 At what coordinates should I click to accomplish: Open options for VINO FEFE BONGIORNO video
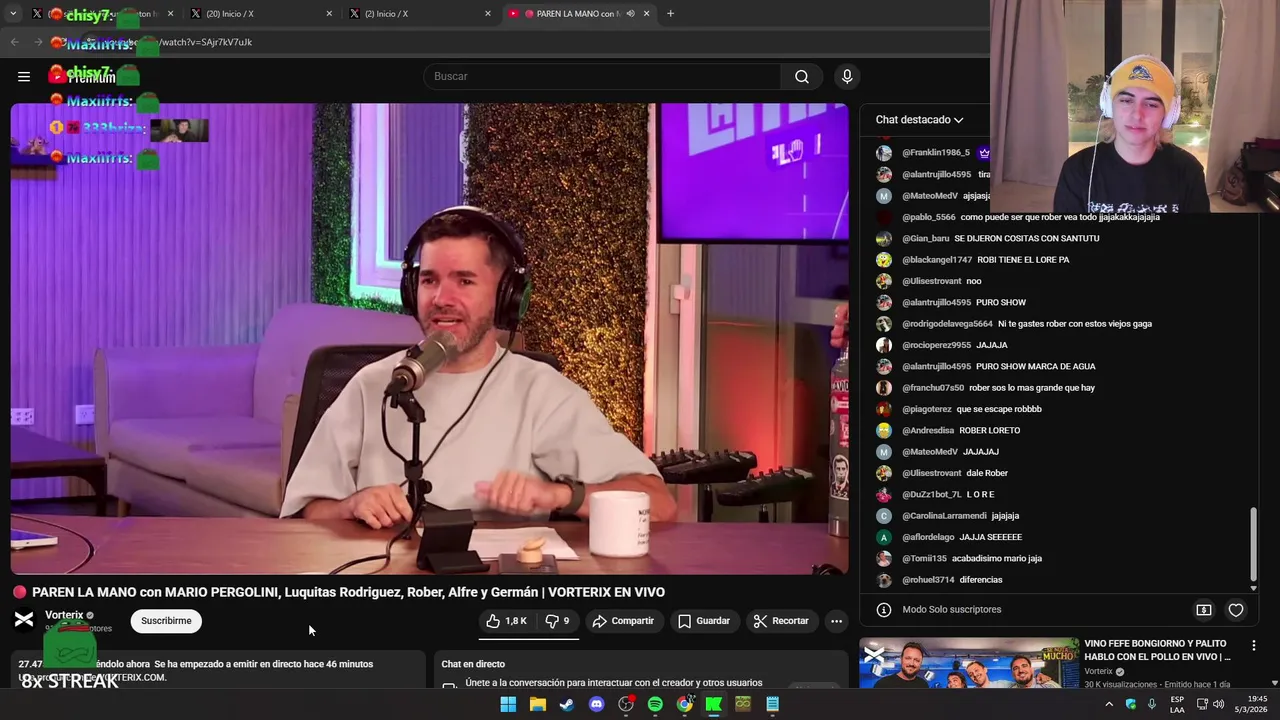(x=1253, y=646)
